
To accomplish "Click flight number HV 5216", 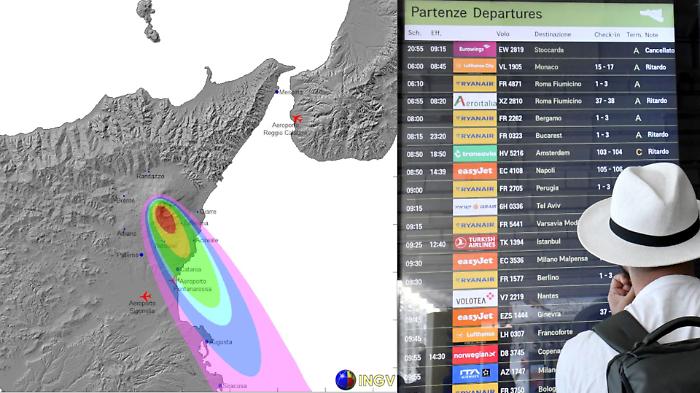I will point(512,153).
